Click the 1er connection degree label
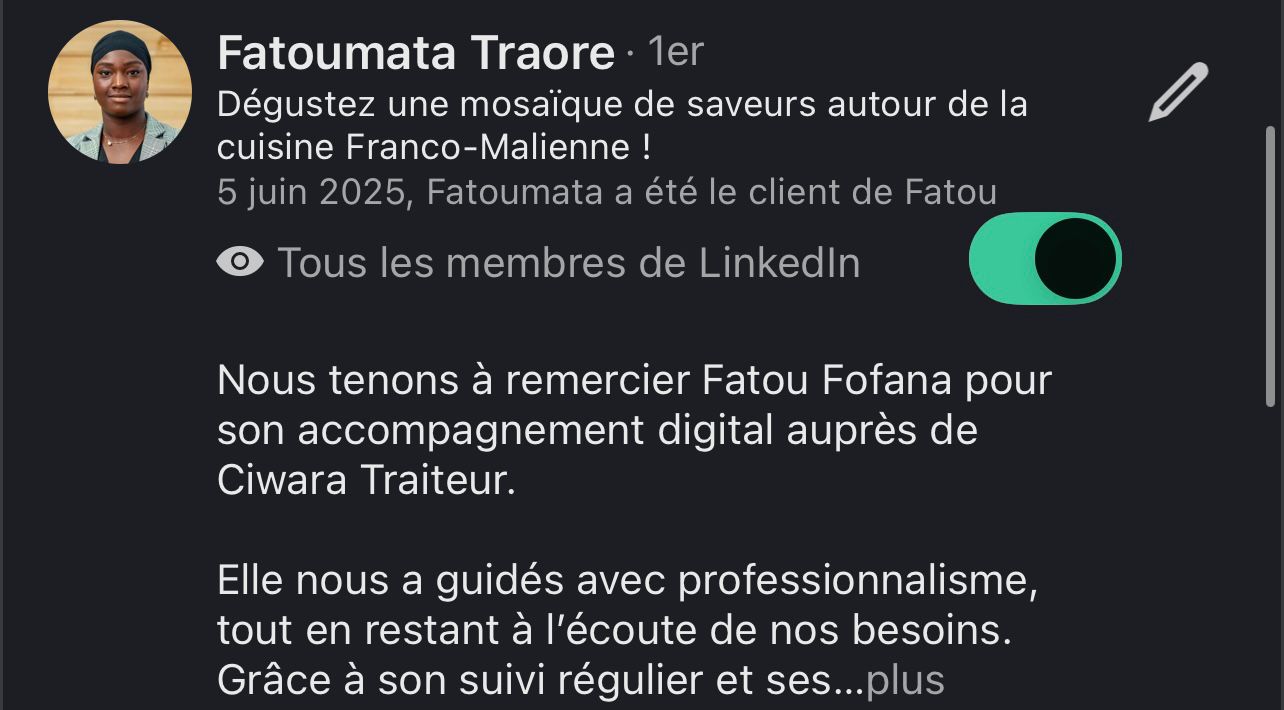Image resolution: width=1284 pixels, height=710 pixels. click(x=674, y=50)
